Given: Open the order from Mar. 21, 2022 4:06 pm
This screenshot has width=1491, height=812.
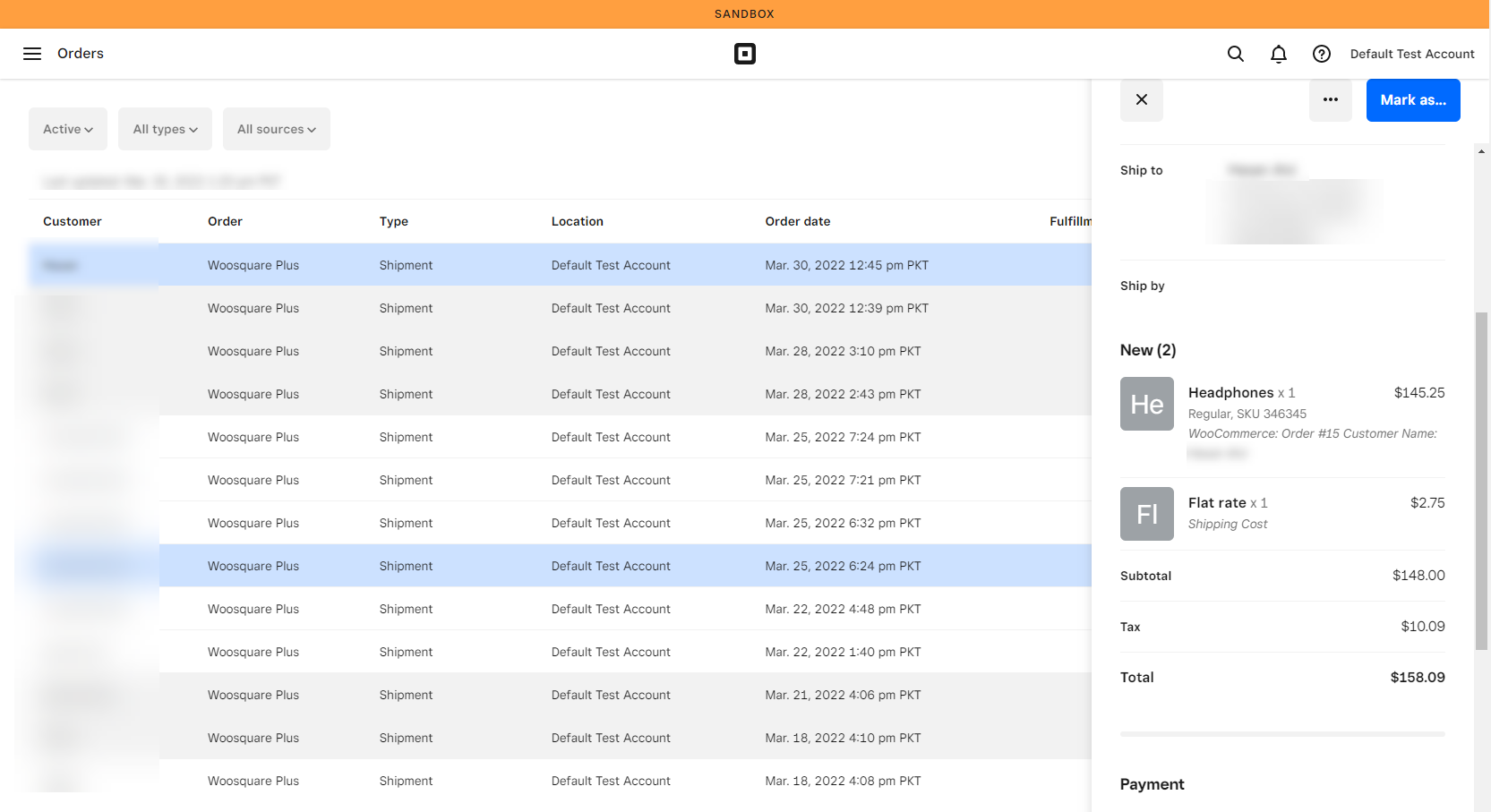Looking at the screenshot, I should tap(560, 695).
